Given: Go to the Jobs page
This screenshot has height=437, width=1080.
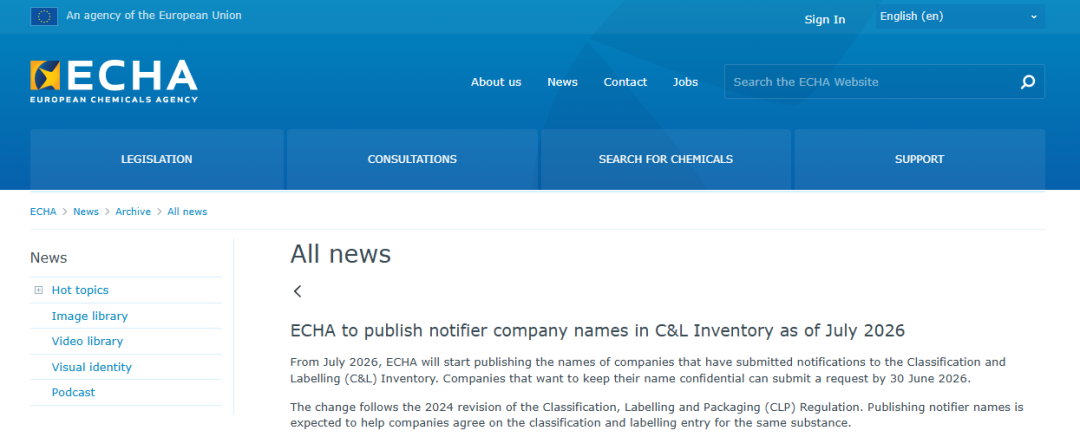Looking at the screenshot, I should click(x=685, y=82).
